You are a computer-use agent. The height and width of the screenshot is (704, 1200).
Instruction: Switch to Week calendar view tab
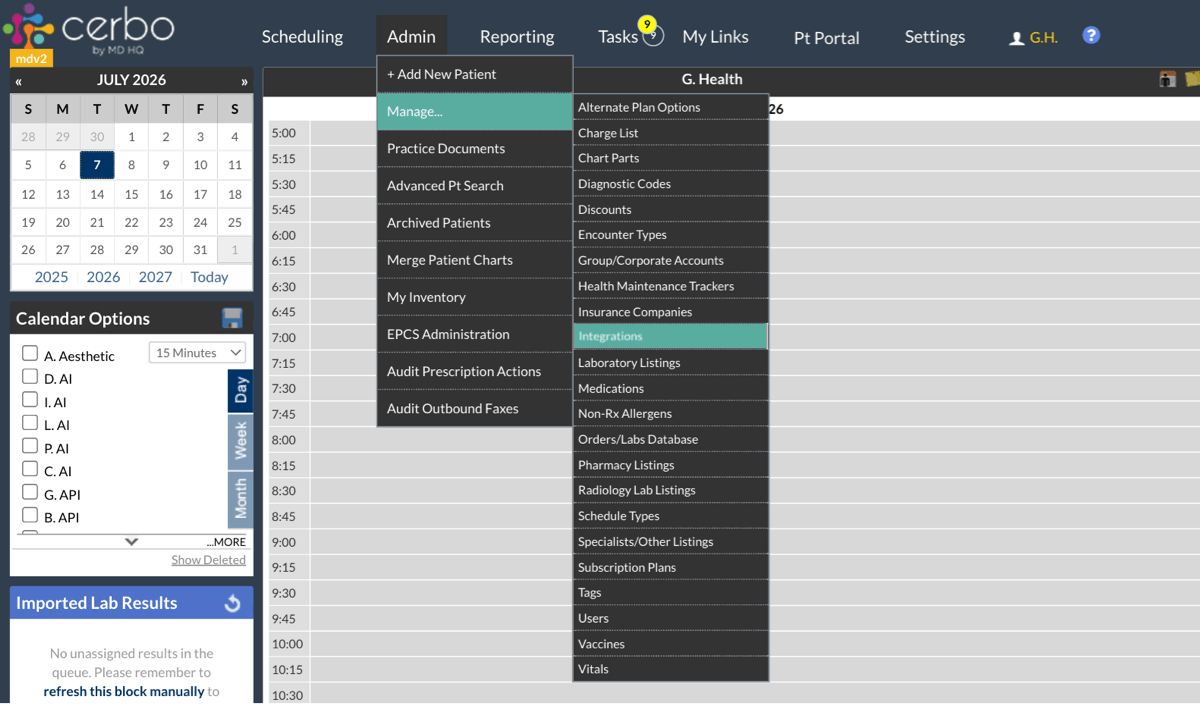click(x=240, y=441)
